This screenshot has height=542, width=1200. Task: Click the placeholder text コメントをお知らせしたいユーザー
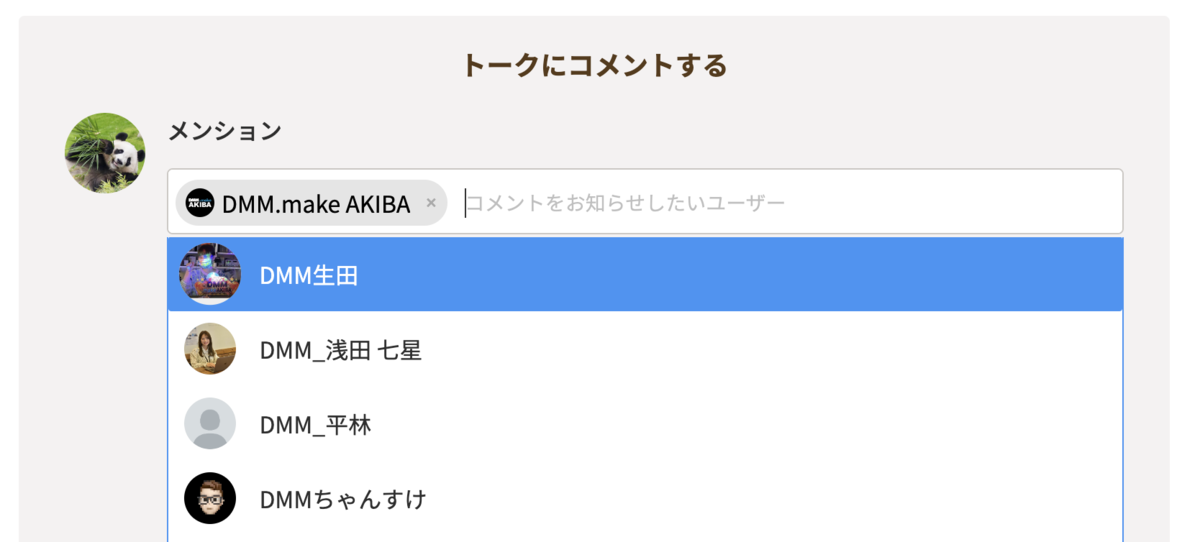(x=626, y=204)
